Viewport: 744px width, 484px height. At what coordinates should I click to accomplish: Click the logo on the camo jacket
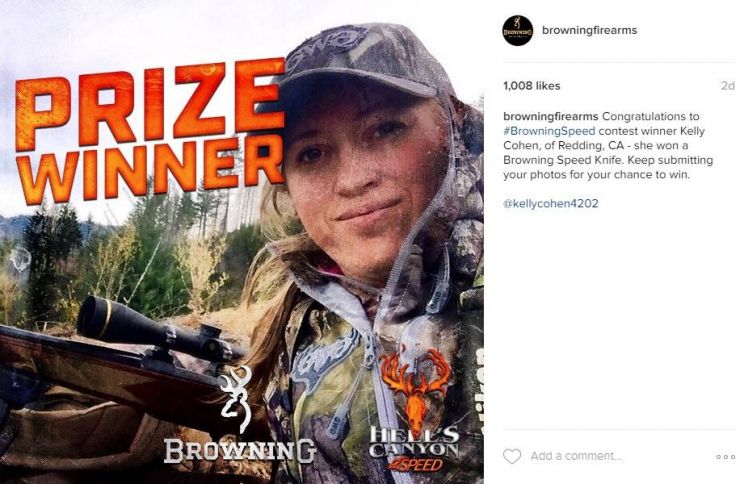pyautogui.click(x=326, y=362)
